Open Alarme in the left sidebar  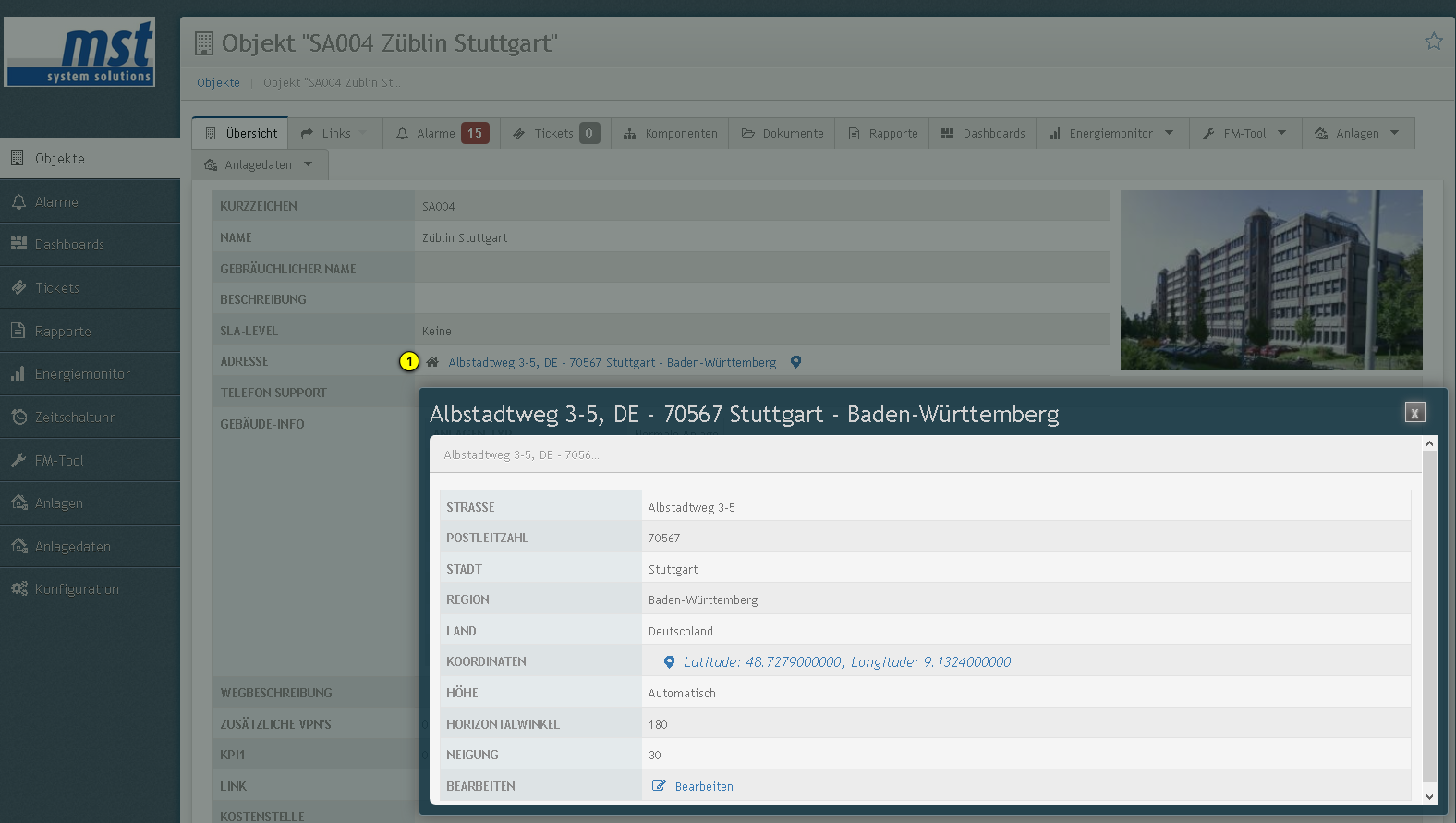tap(56, 202)
